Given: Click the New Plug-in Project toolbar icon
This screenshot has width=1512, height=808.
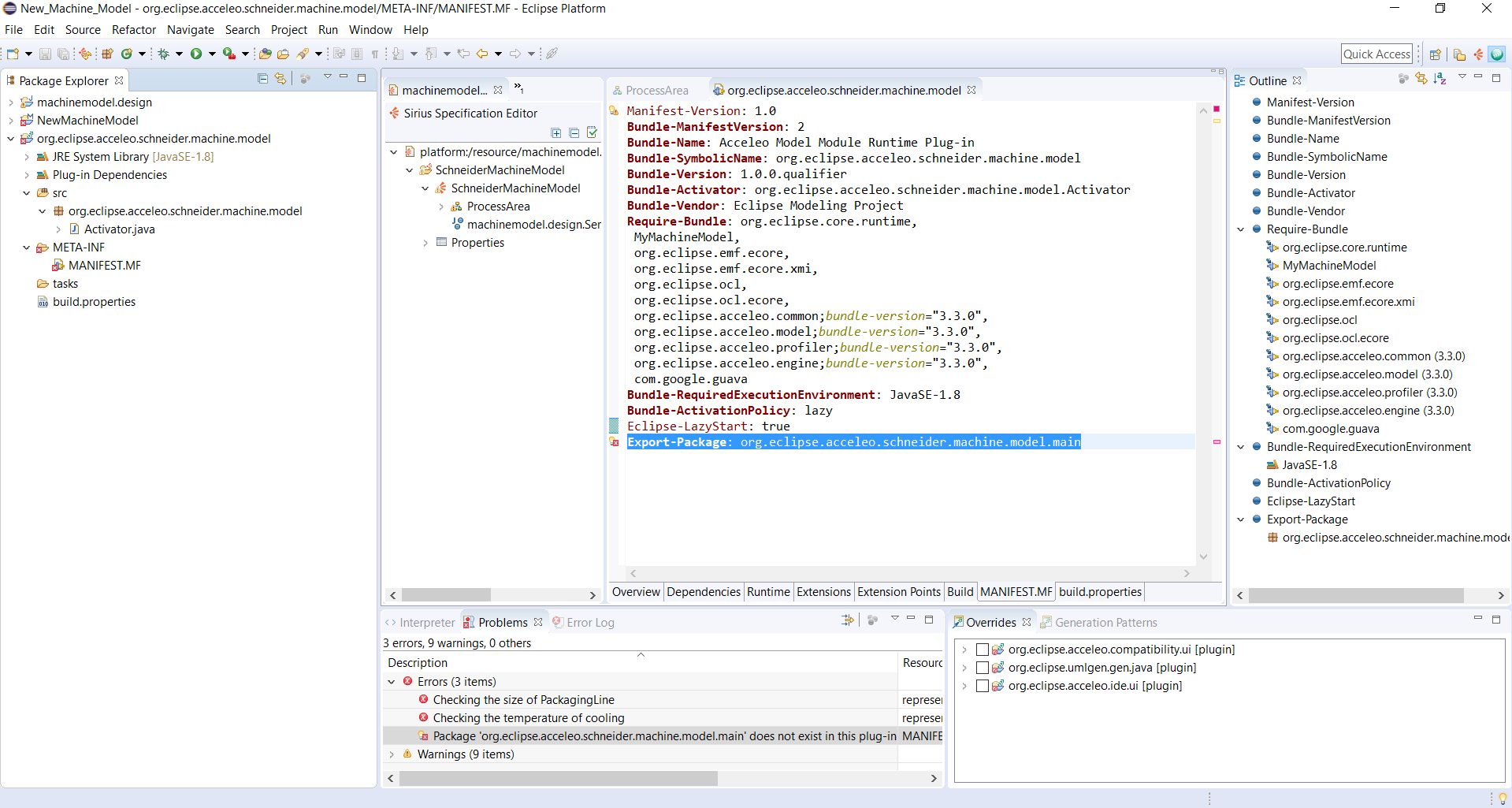Looking at the screenshot, I should [x=107, y=54].
